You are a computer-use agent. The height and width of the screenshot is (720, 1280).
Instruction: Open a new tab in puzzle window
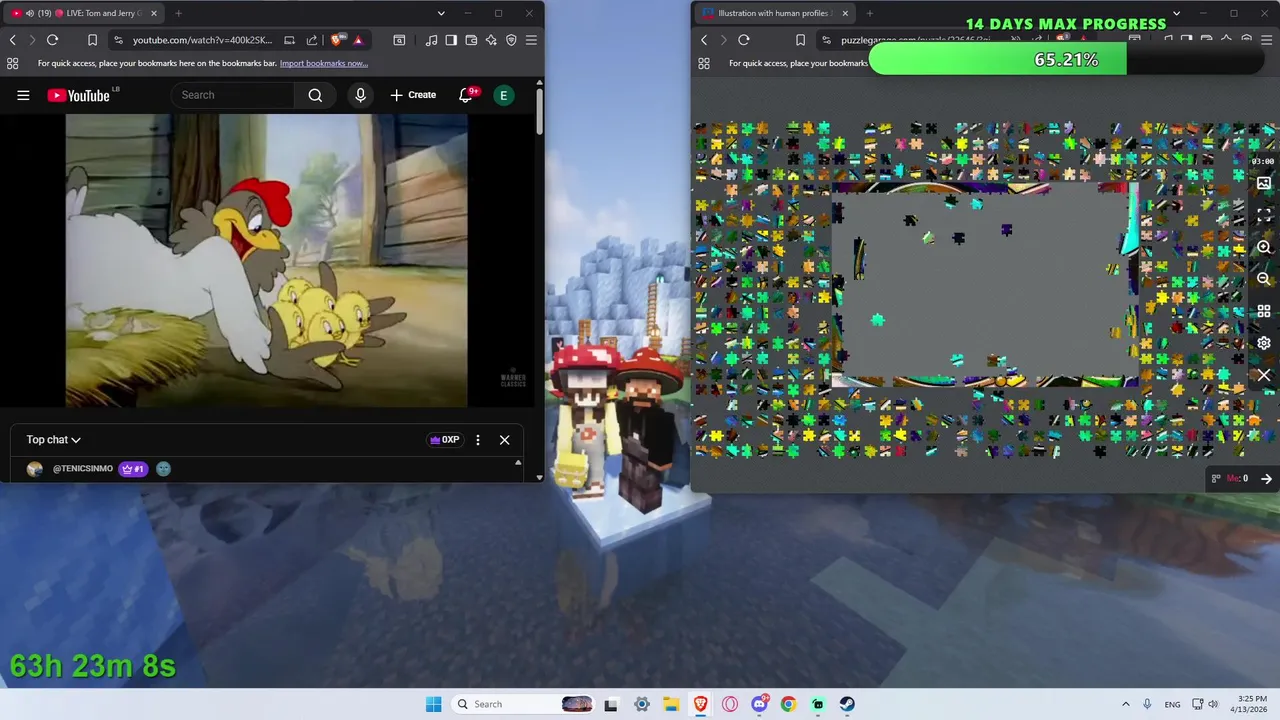869,13
